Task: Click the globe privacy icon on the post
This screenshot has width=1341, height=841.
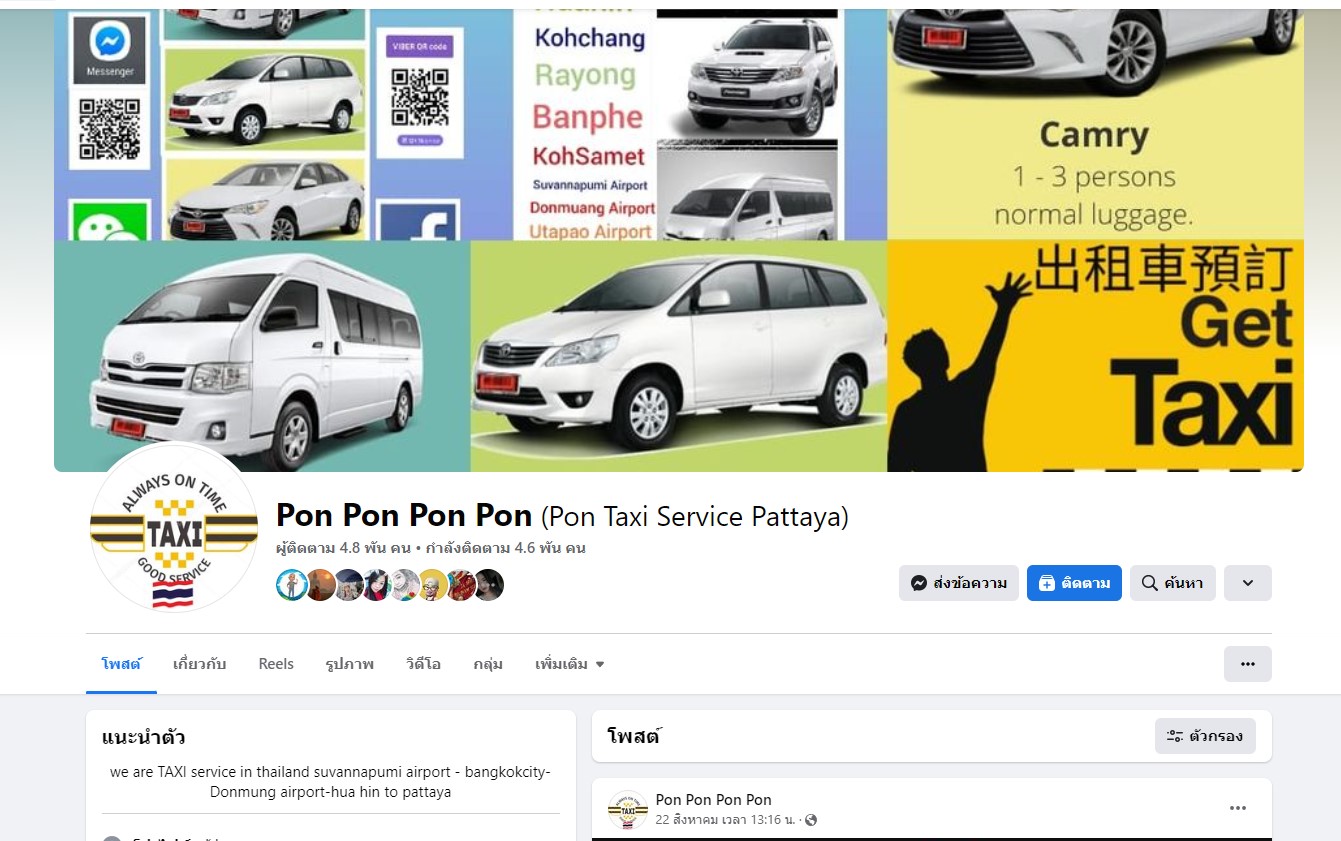Action: pyautogui.click(x=811, y=821)
